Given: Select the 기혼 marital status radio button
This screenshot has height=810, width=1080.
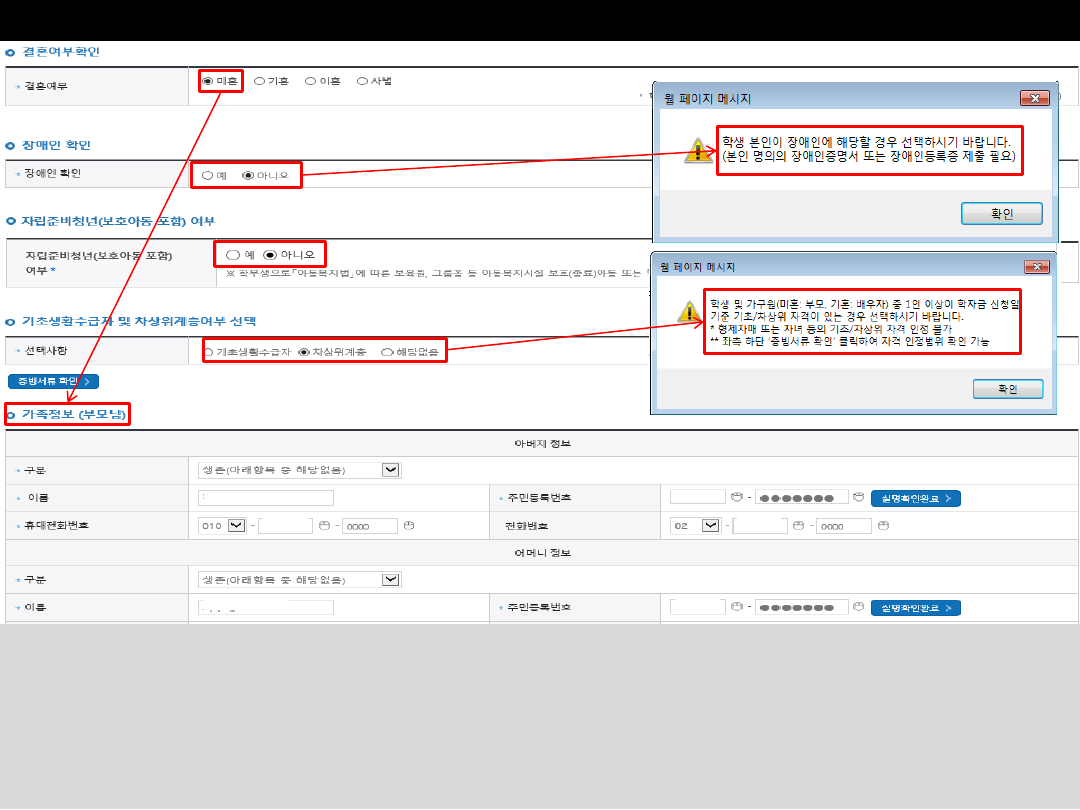Looking at the screenshot, I should 260,81.
